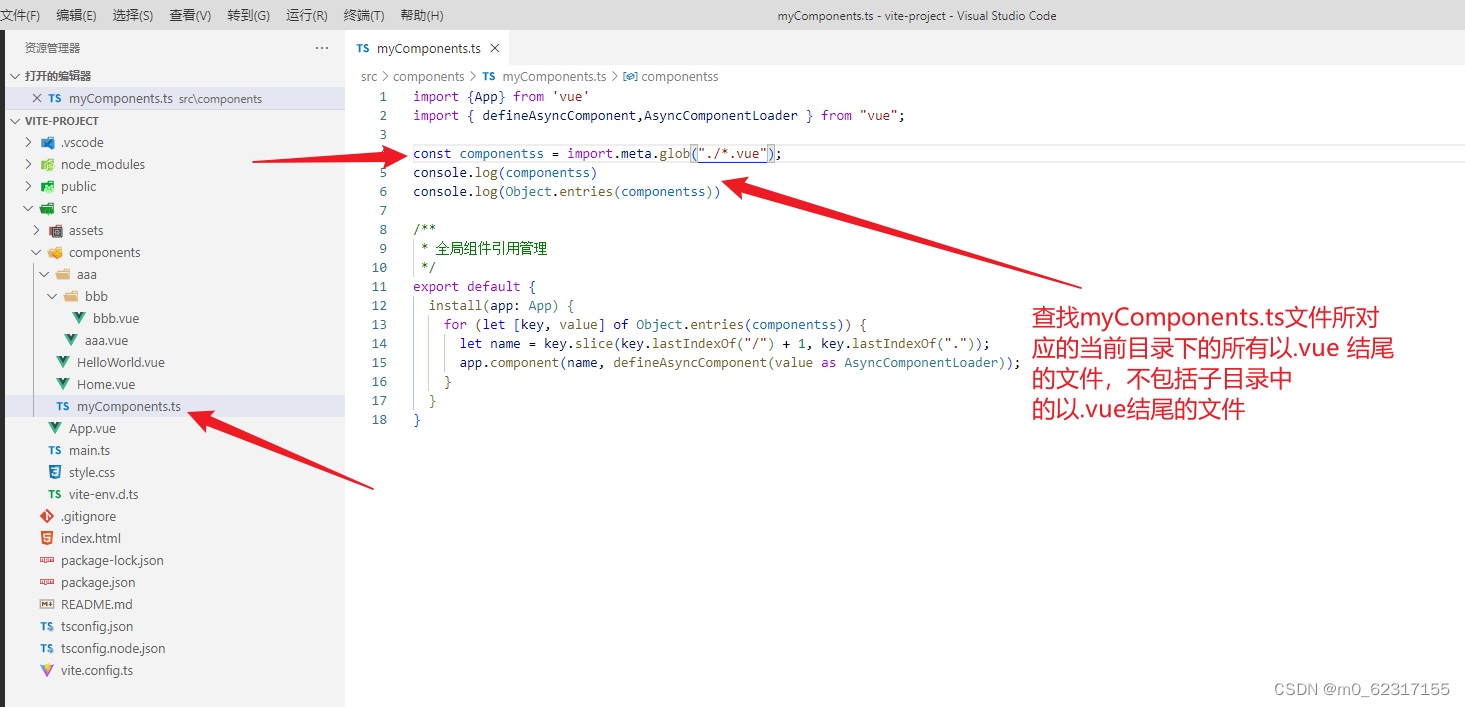
Task: Select the myComponents.ts editor tab
Action: 428,48
